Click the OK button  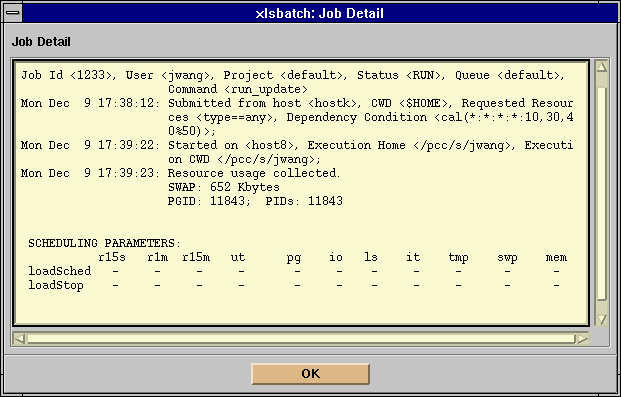310,374
